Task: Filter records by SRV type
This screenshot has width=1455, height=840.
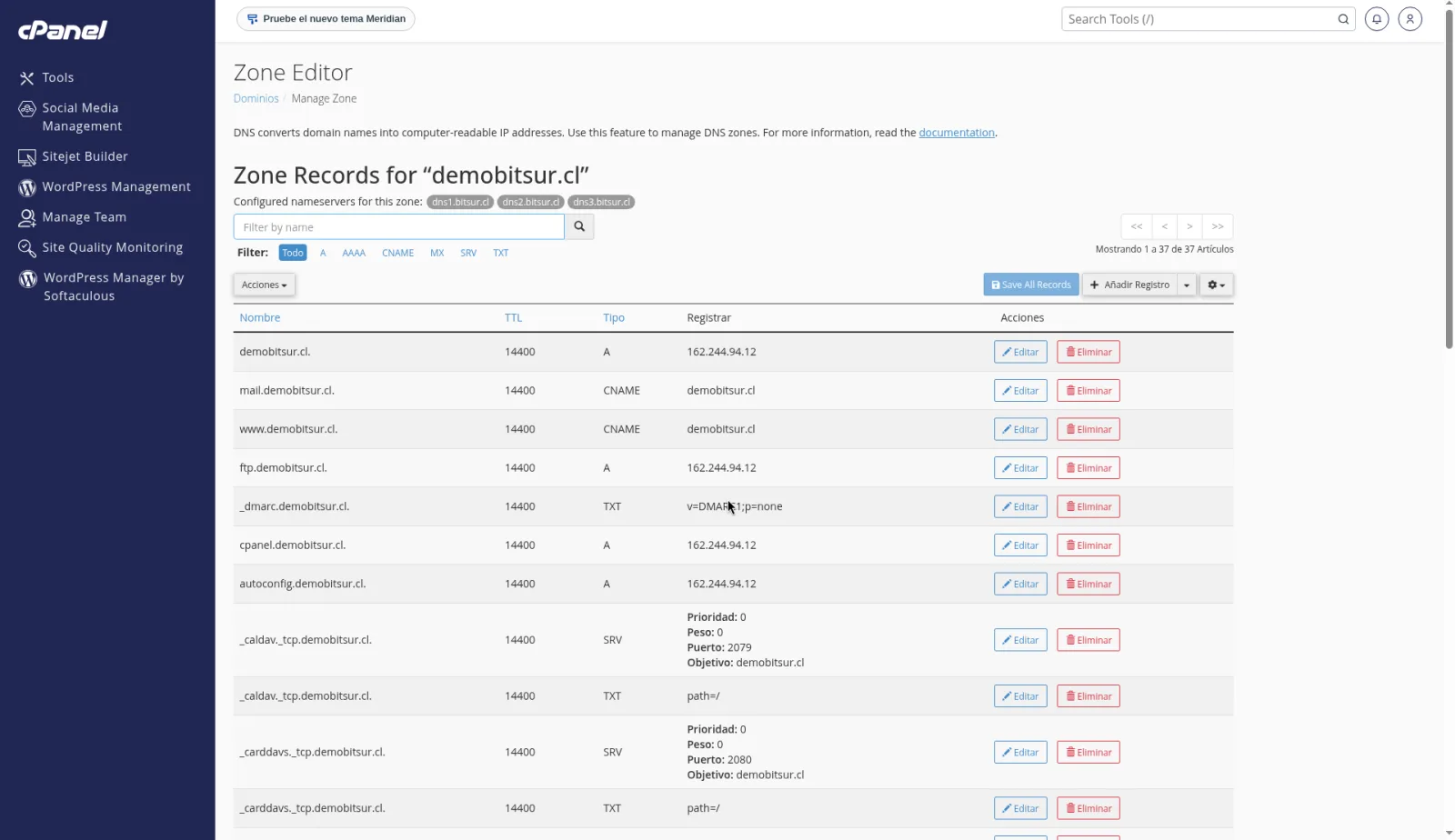Action: coord(468,253)
